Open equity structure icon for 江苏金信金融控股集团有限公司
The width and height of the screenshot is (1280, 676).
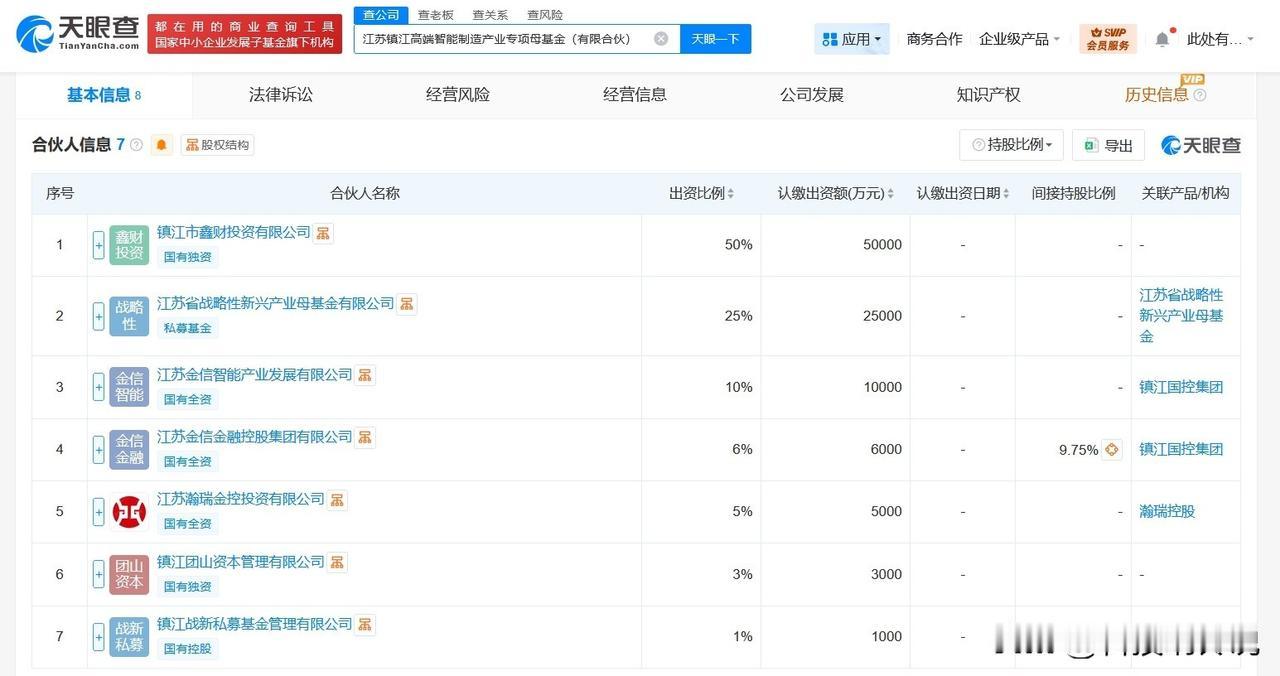[365, 437]
